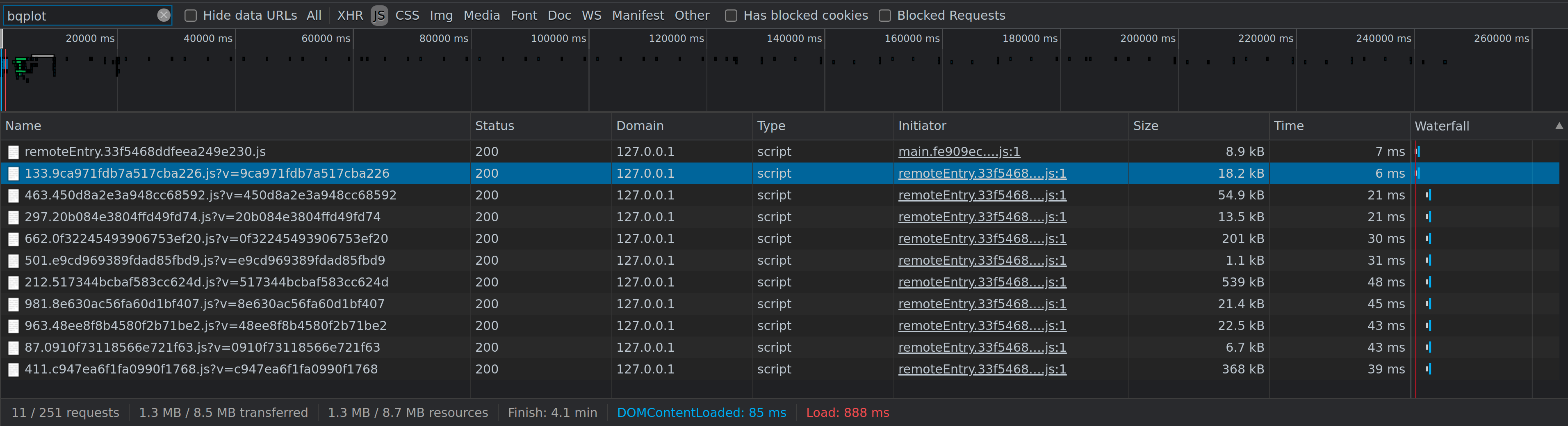The width and height of the screenshot is (1568, 426).
Task: Click file icon of 501.e9cd96 row
Action: point(14,261)
